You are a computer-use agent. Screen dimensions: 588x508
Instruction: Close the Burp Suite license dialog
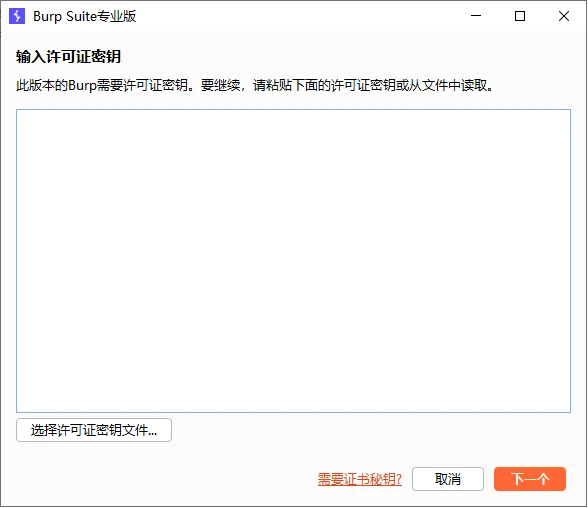tap(564, 16)
